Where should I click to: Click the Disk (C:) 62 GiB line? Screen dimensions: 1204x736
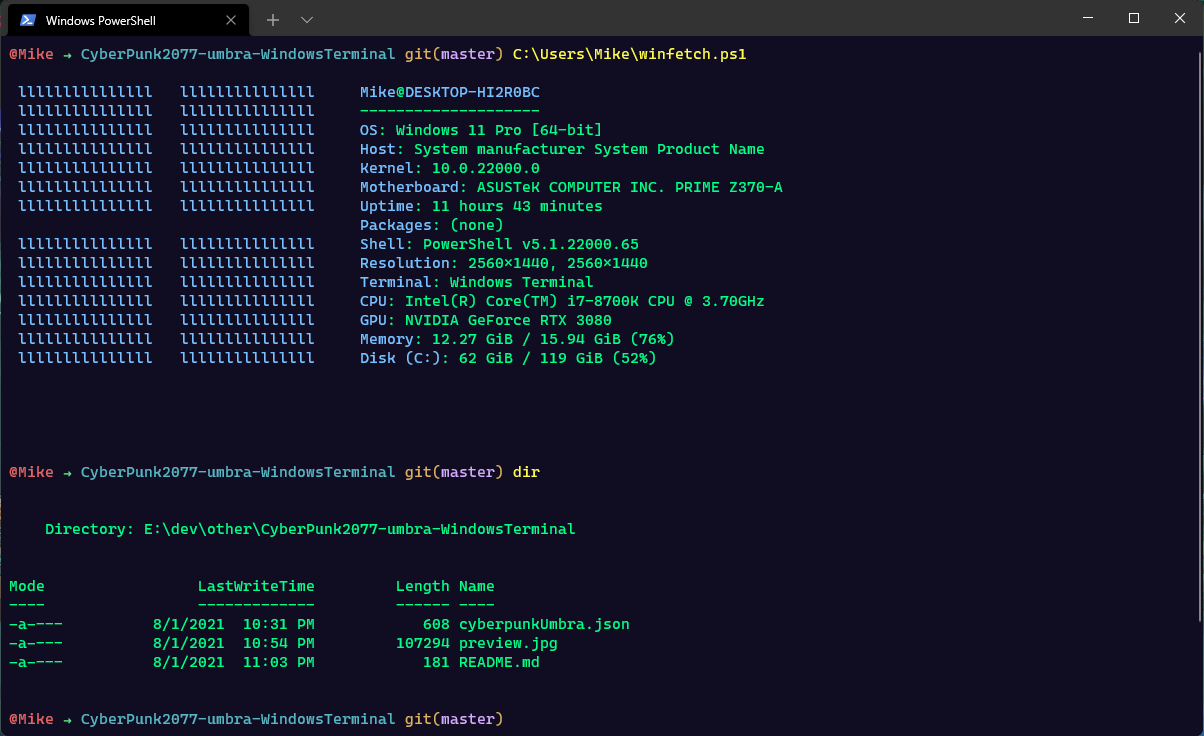[508, 358]
